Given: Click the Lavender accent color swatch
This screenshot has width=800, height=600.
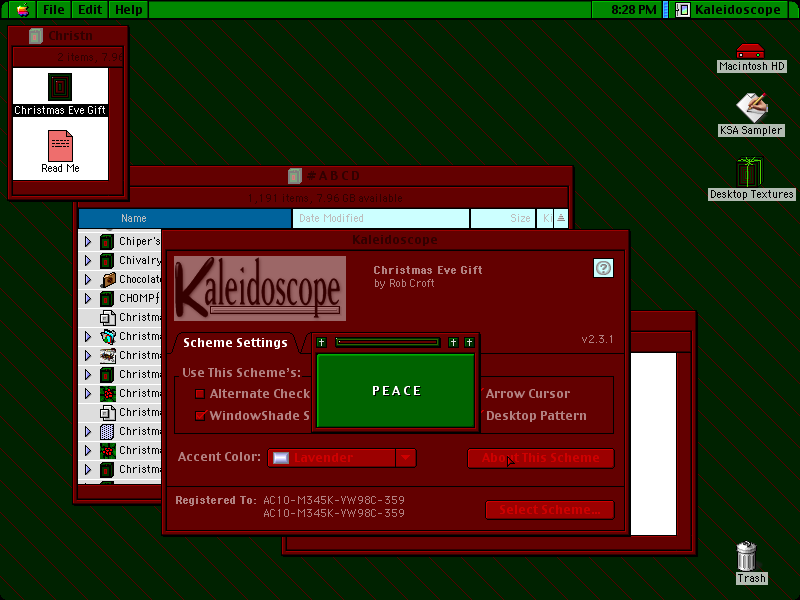Looking at the screenshot, I should click(x=281, y=458).
